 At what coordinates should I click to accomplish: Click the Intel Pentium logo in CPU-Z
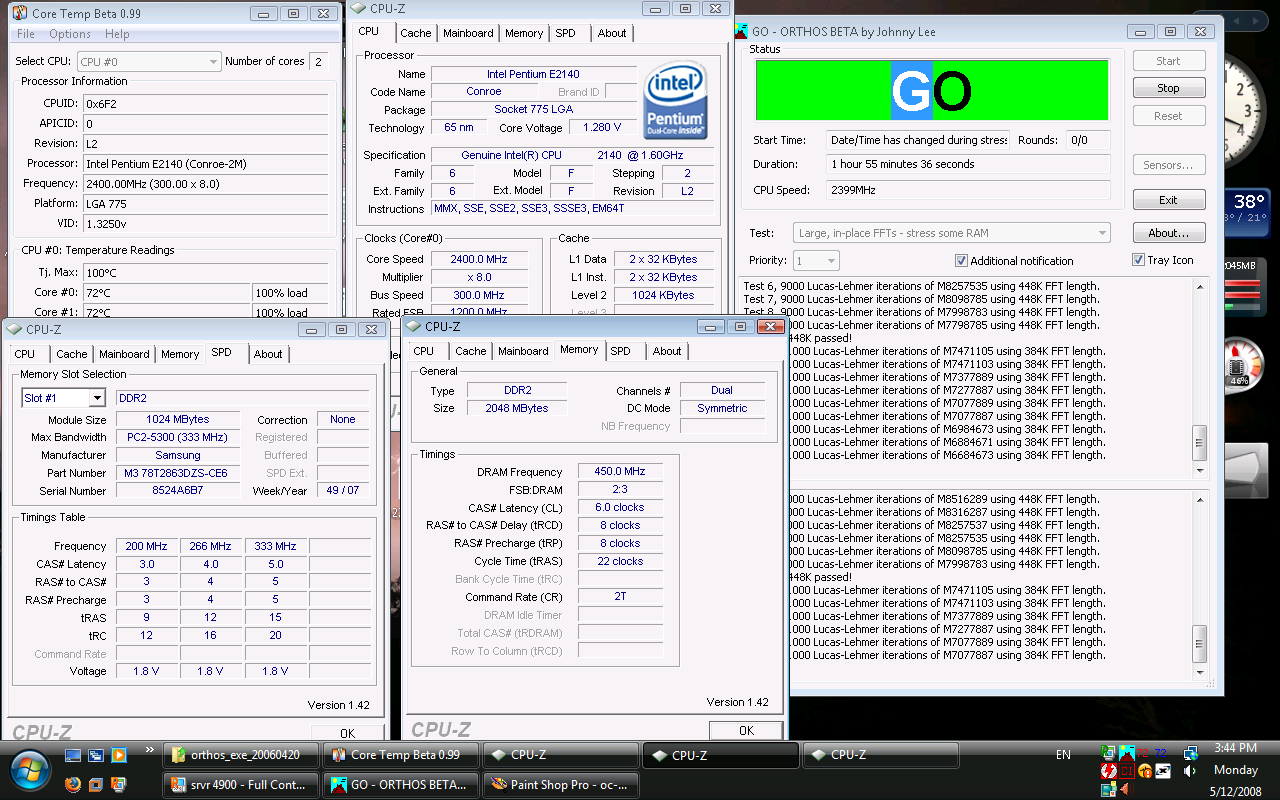click(x=676, y=101)
